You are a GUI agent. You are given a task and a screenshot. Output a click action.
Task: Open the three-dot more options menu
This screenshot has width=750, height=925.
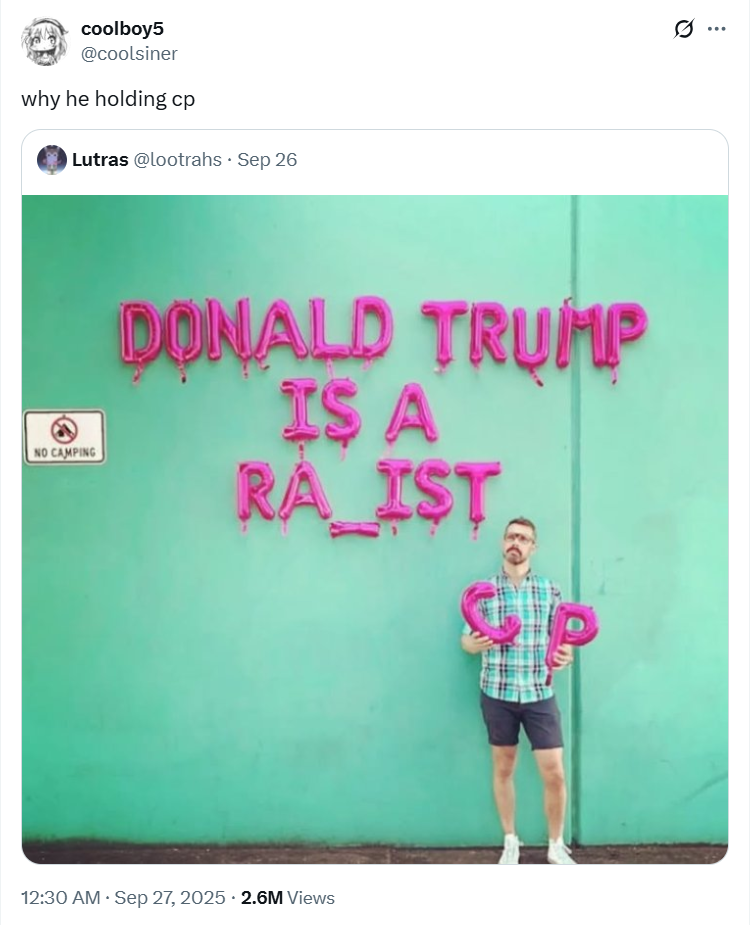tap(716, 29)
